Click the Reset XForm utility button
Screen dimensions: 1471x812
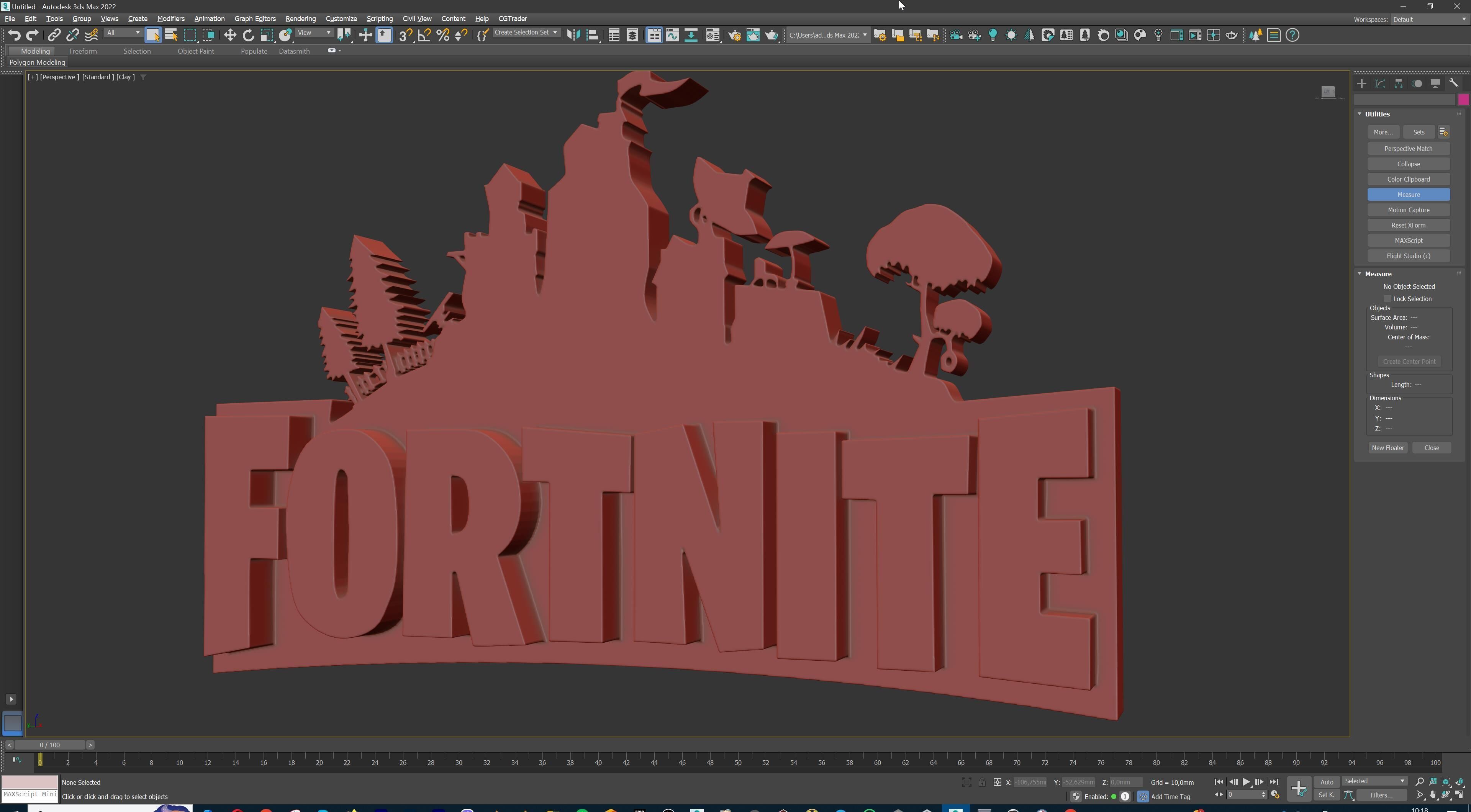tap(1408, 226)
